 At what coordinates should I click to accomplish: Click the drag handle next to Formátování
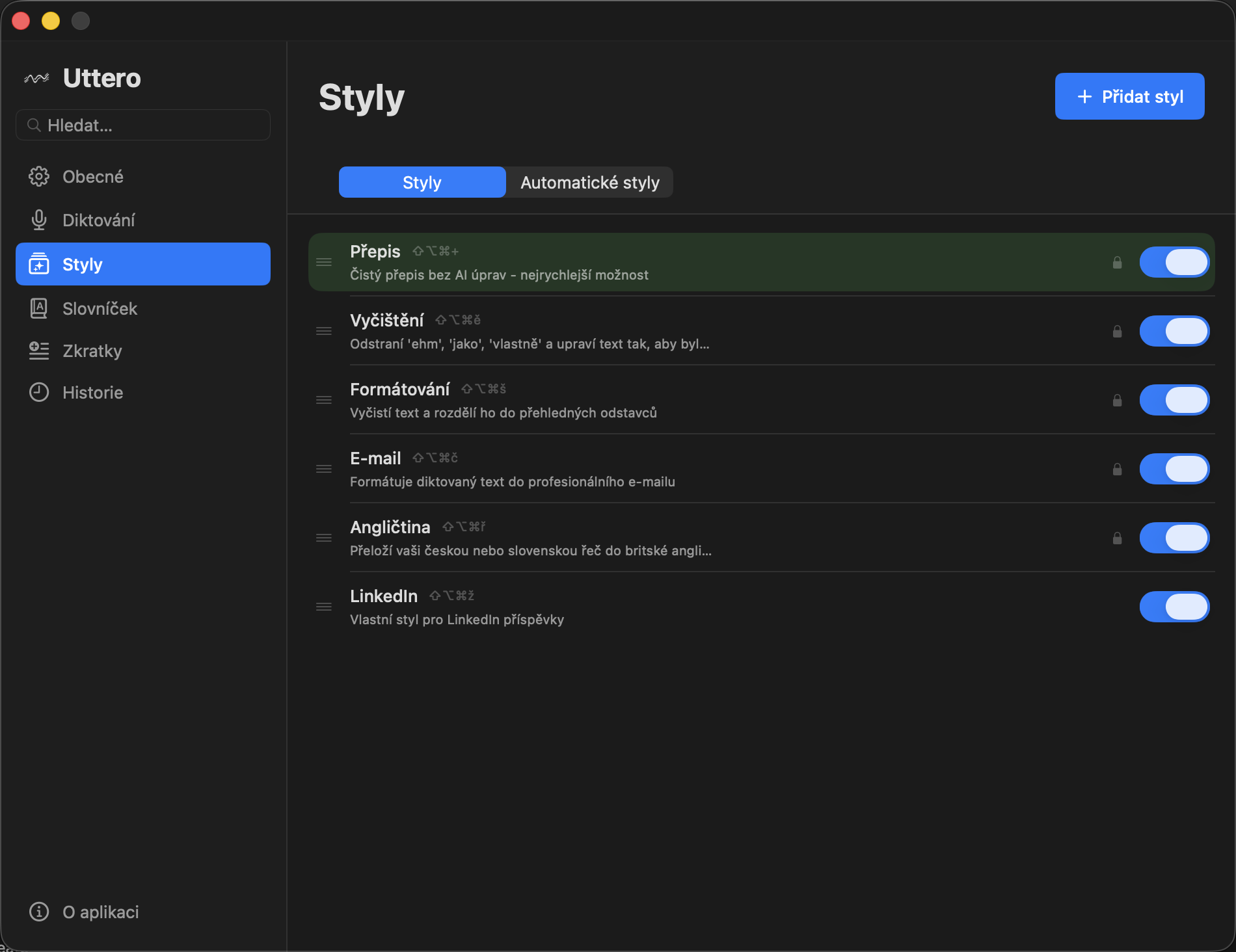tap(324, 400)
